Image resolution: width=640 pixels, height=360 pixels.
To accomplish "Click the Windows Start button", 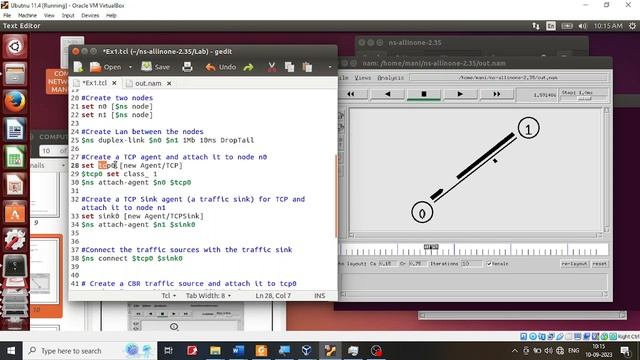I will tap(11, 351).
